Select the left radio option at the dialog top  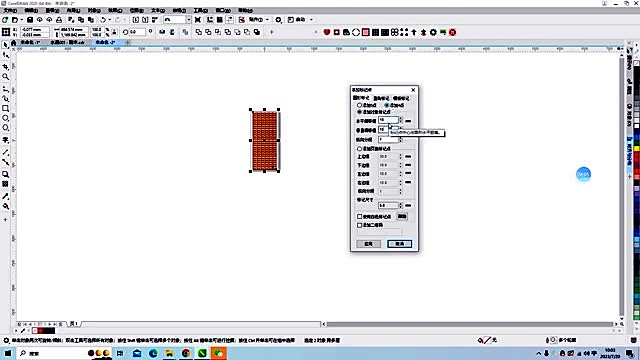(x=360, y=105)
